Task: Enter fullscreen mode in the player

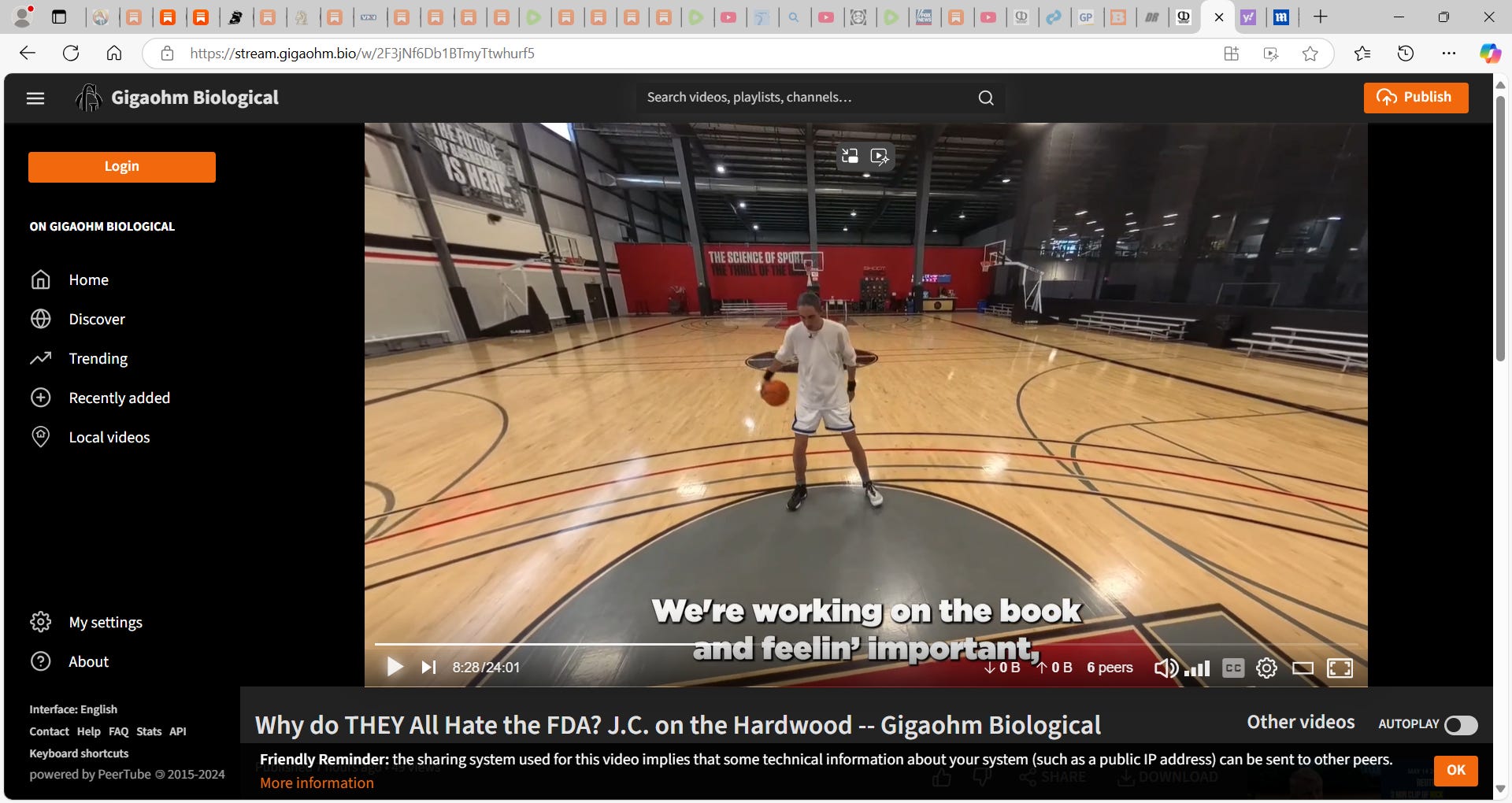Action: [x=1340, y=668]
